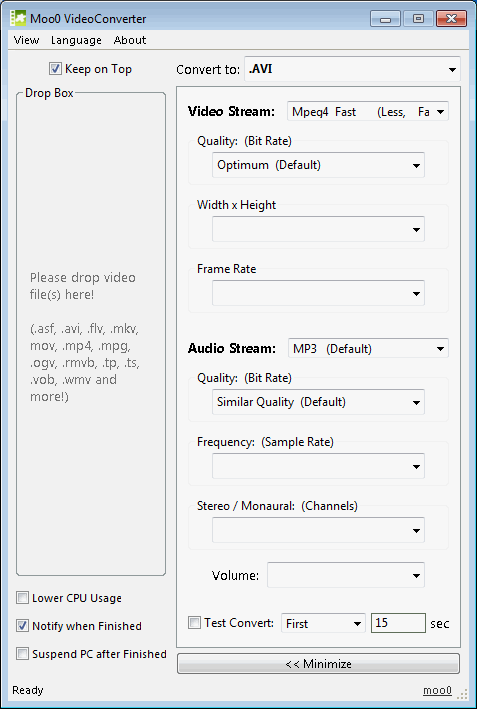Image resolution: width=477 pixels, height=709 pixels.
Task: Click the Test Convert seconds input field
Action: click(x=398, y=623)
